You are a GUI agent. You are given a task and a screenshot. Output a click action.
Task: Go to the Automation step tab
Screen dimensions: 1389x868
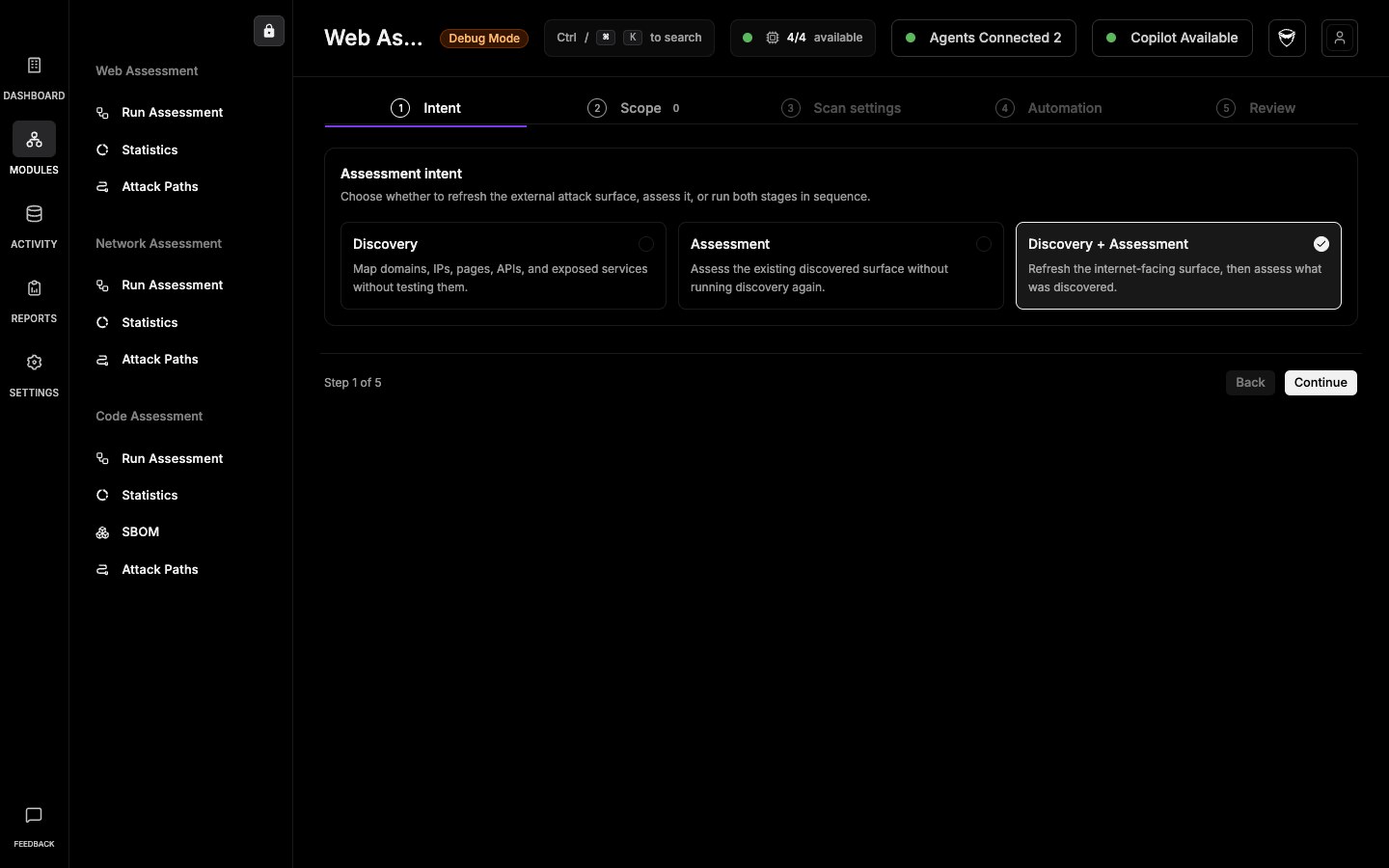[1049, 108]
